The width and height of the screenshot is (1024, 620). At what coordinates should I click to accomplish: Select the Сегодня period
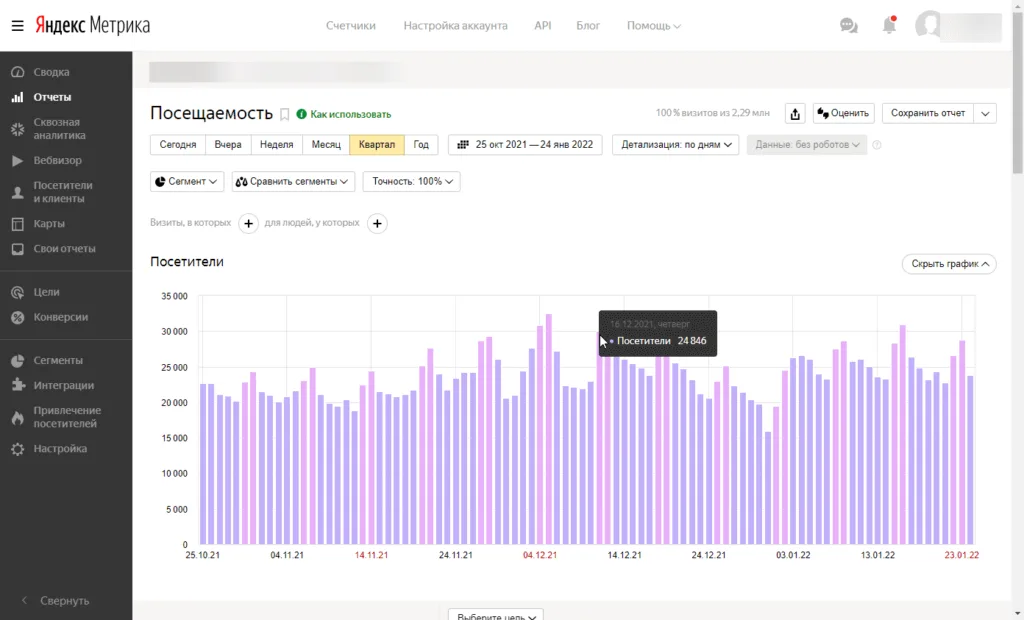pyautogui.click(x=178, y=144)
